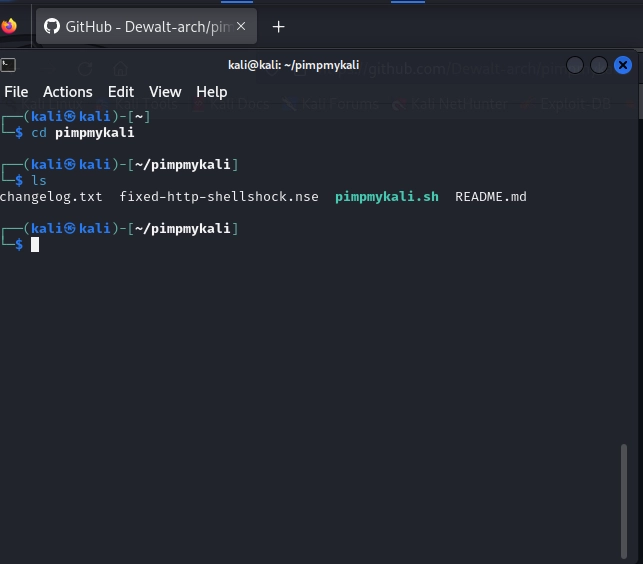643x564 pixels.
Task: Close the terminal with the blue X button
Action: [623, 66]
